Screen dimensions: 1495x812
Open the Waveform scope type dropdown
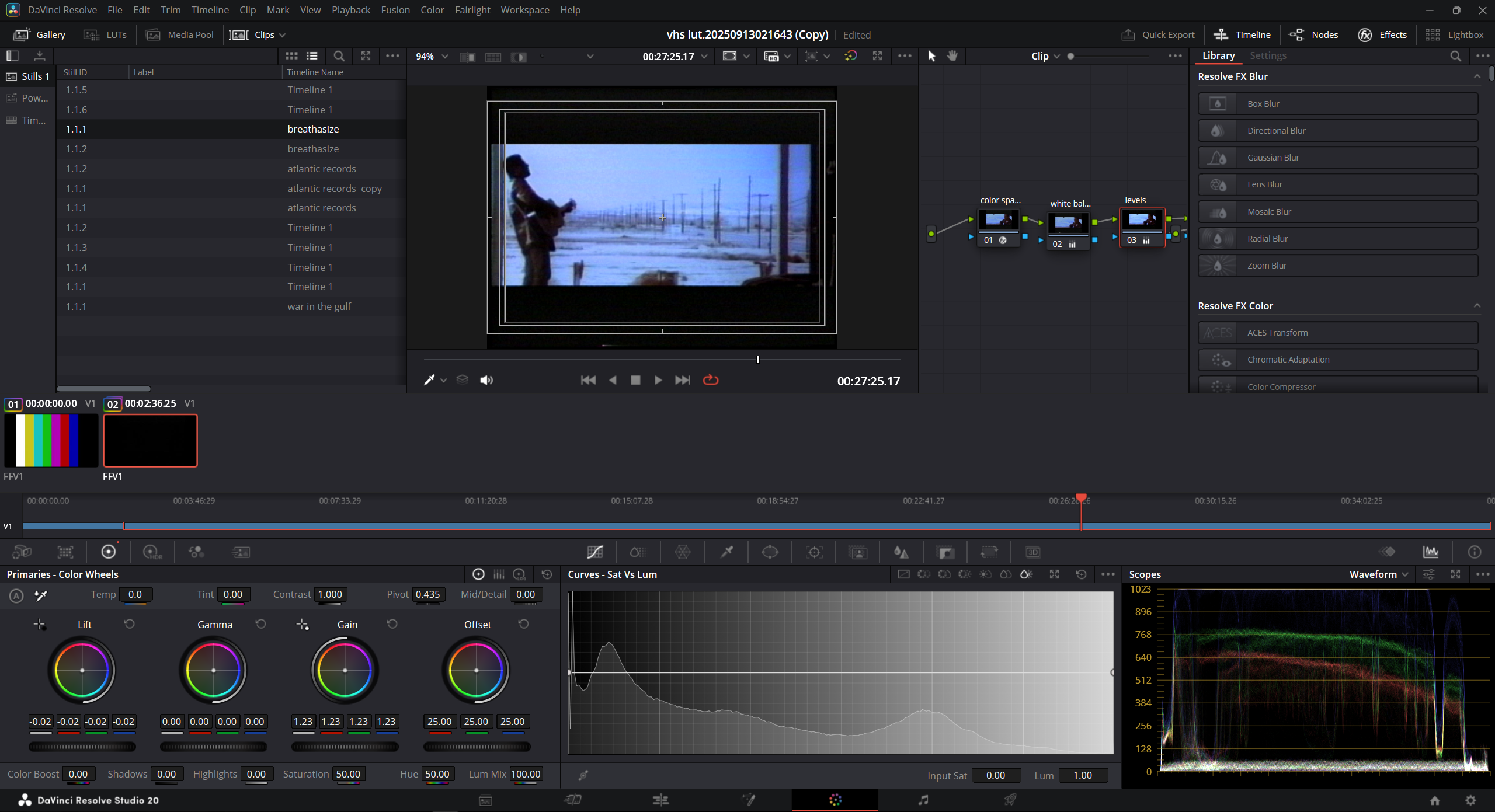(1378, 574)
